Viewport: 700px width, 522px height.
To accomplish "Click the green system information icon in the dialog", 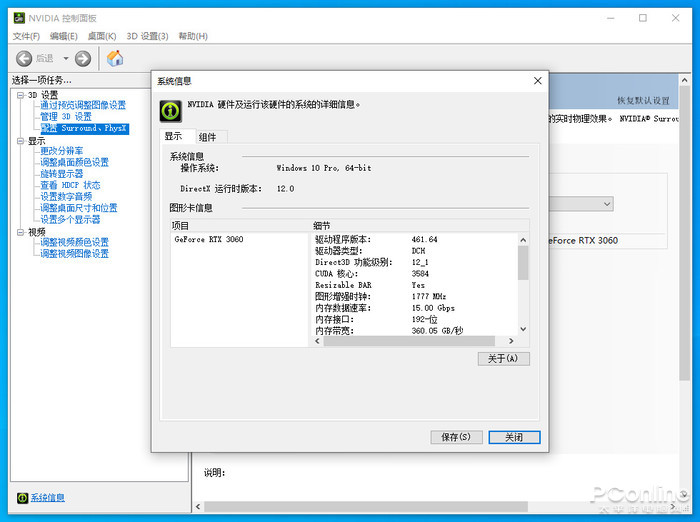I will (x=171, y=111).
